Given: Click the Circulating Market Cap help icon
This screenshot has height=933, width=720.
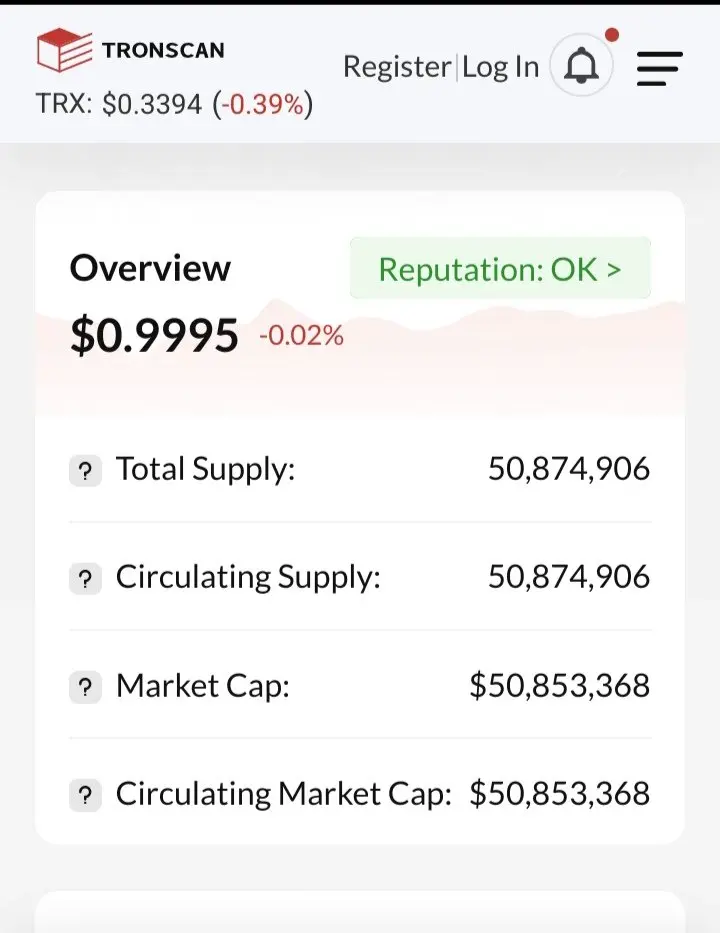Looking at the screenshot, I should (x=85, y=796).
